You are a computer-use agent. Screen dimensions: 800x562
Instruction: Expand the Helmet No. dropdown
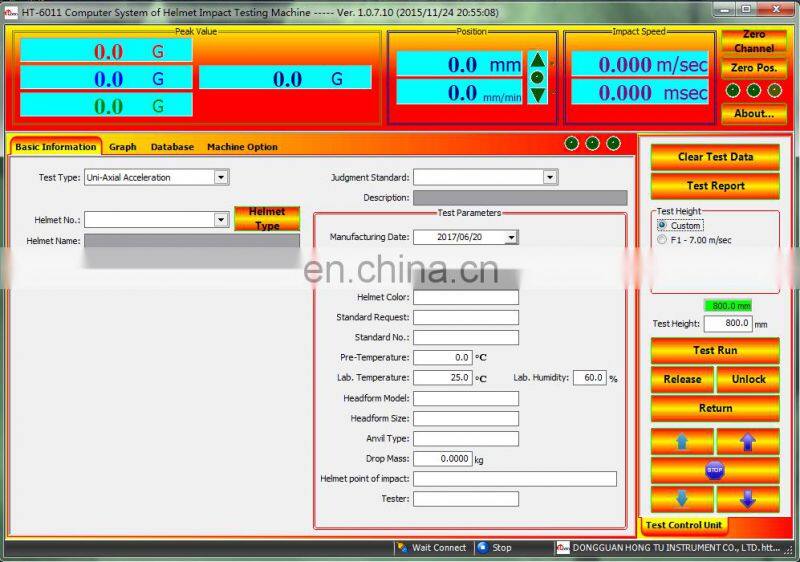click(221, 219)
